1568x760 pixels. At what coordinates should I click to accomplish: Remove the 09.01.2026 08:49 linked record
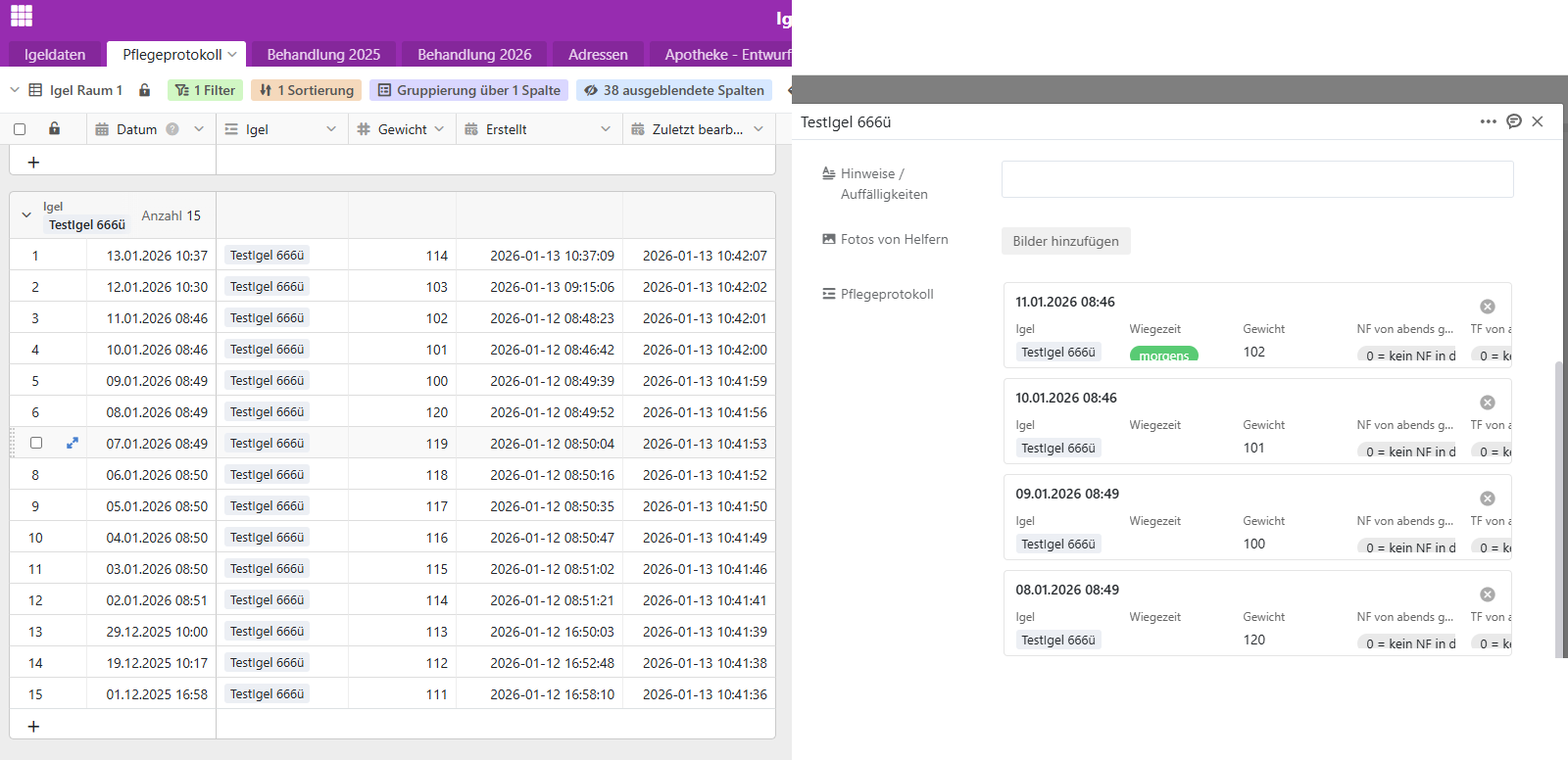[x=1487, y=499]
